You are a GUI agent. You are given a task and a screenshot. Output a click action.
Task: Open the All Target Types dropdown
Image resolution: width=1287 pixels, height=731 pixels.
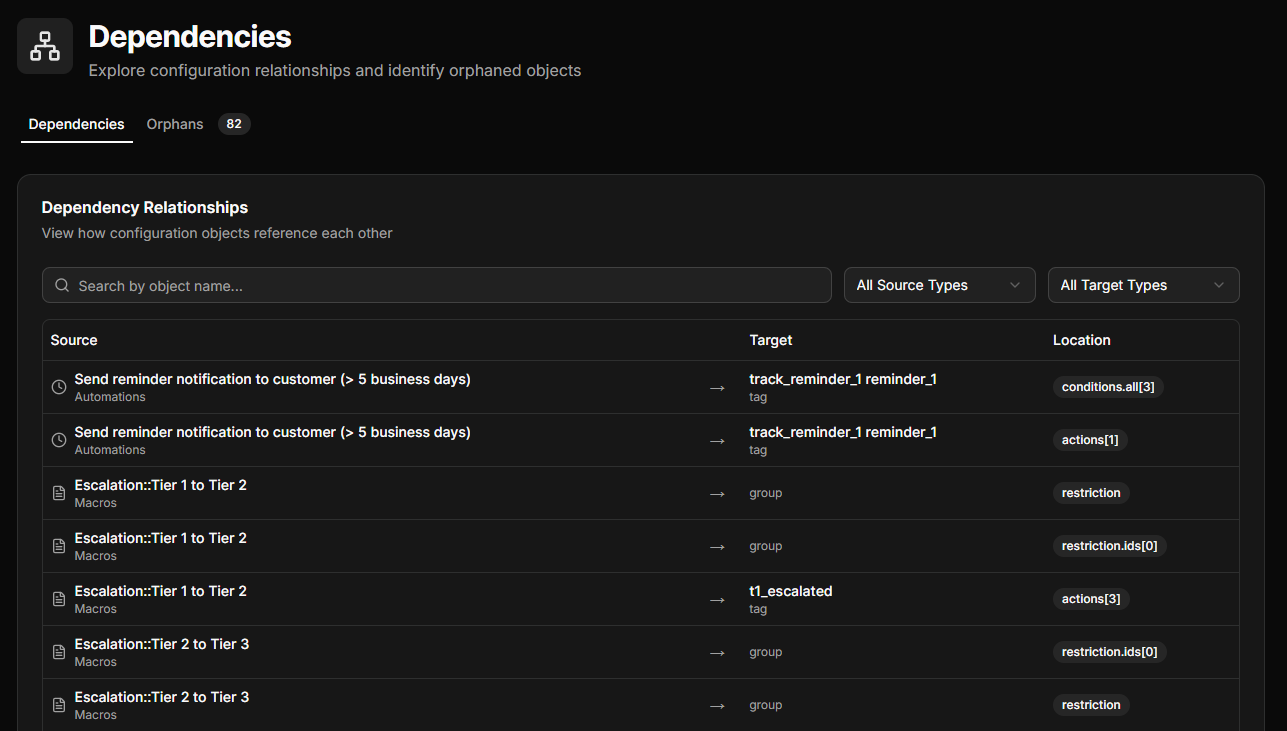pos(1143,285)
